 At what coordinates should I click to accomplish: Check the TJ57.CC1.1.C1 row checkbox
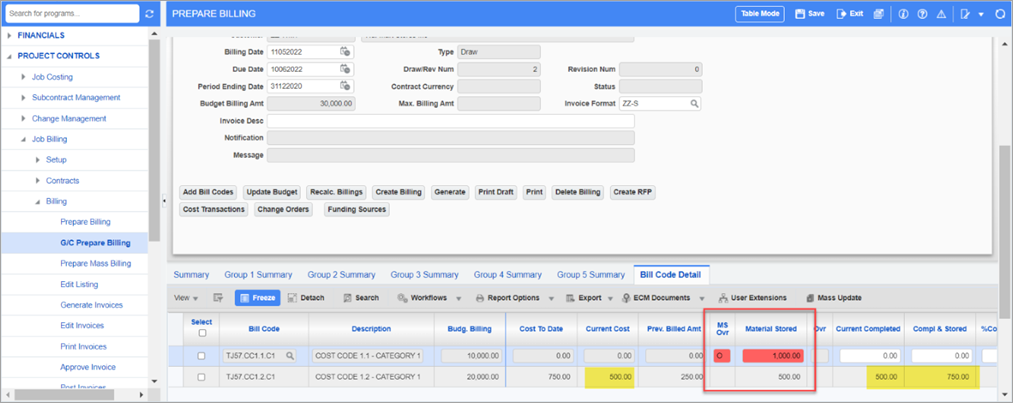click(x=202, y=356)
